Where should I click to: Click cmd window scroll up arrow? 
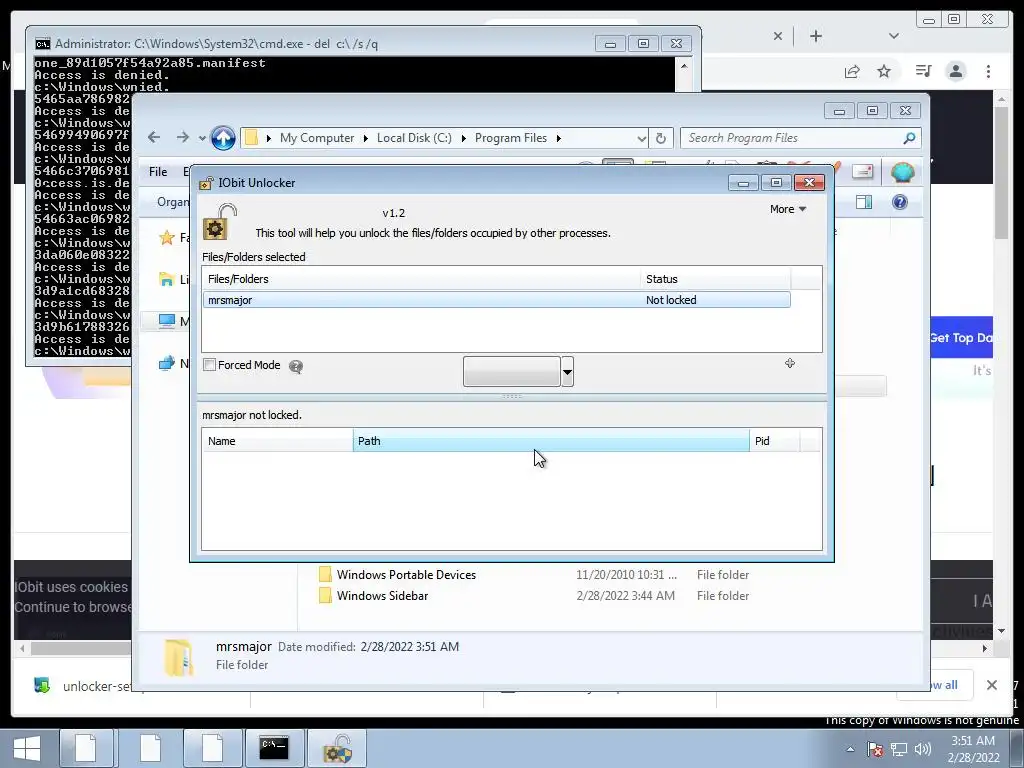click(684, 66)
